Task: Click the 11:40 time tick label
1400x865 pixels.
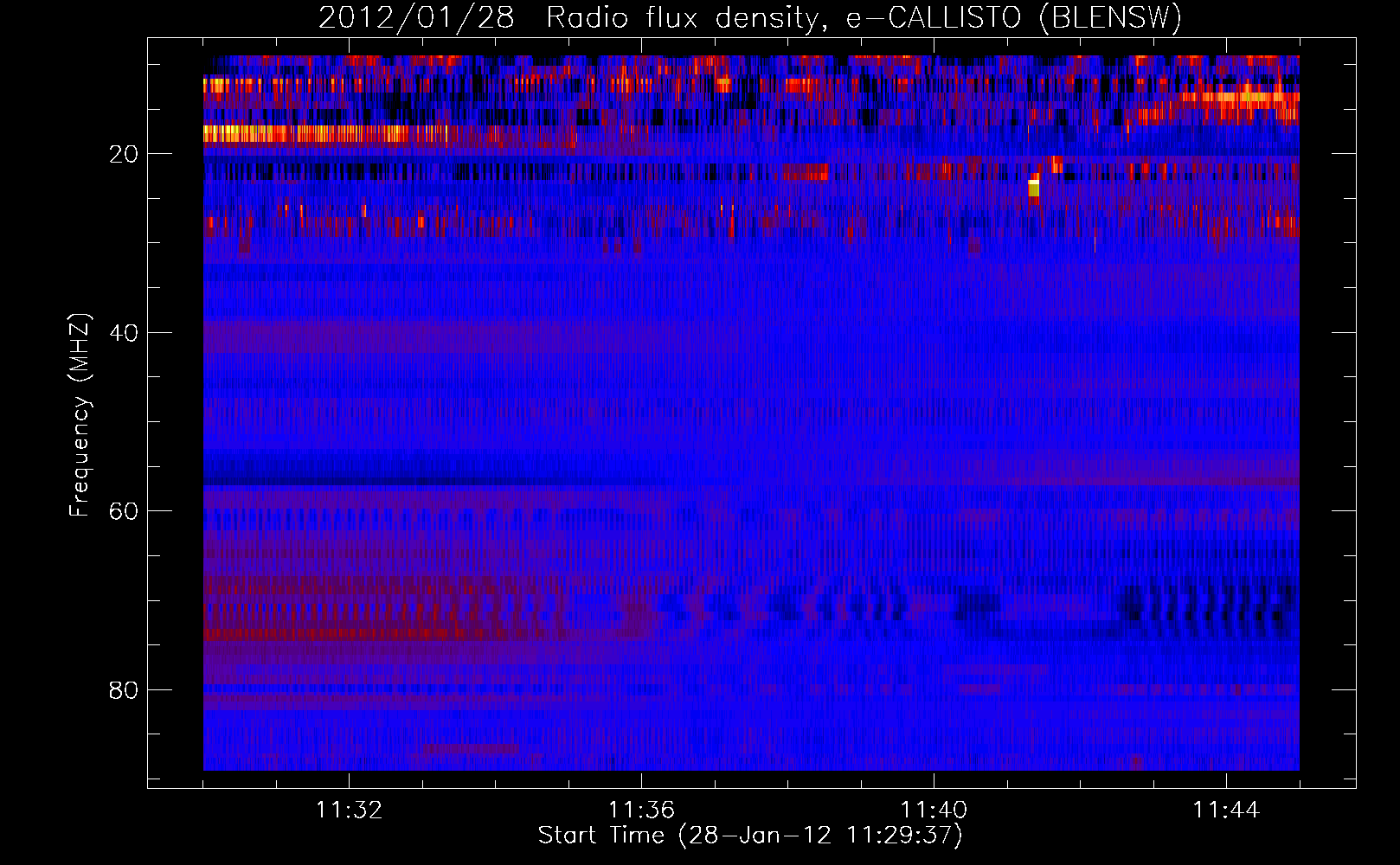Action: [934, 810]
